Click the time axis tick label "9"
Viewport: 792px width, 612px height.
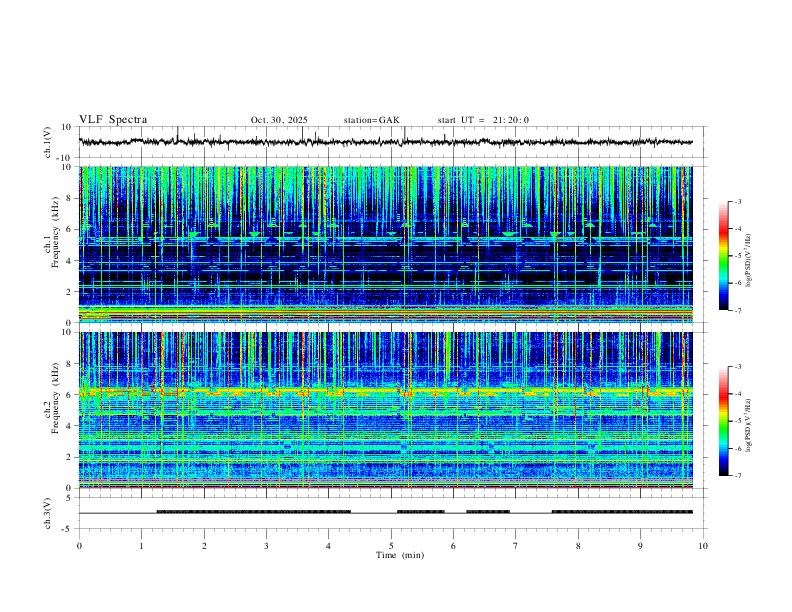[640, 546]
